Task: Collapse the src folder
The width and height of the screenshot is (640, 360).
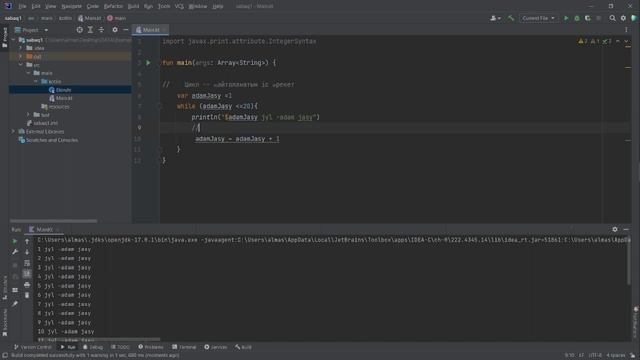Action: click(20, 65)
